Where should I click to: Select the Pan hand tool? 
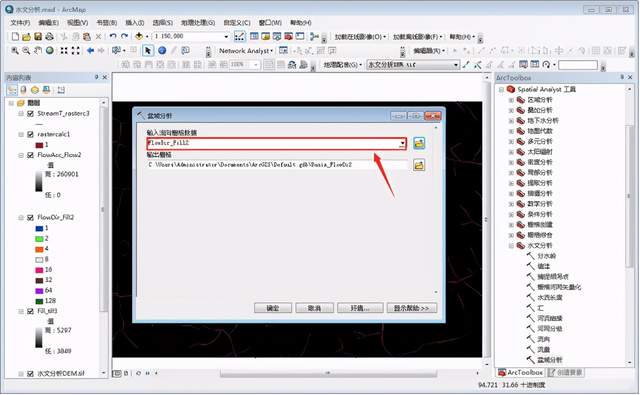[38, 51]
